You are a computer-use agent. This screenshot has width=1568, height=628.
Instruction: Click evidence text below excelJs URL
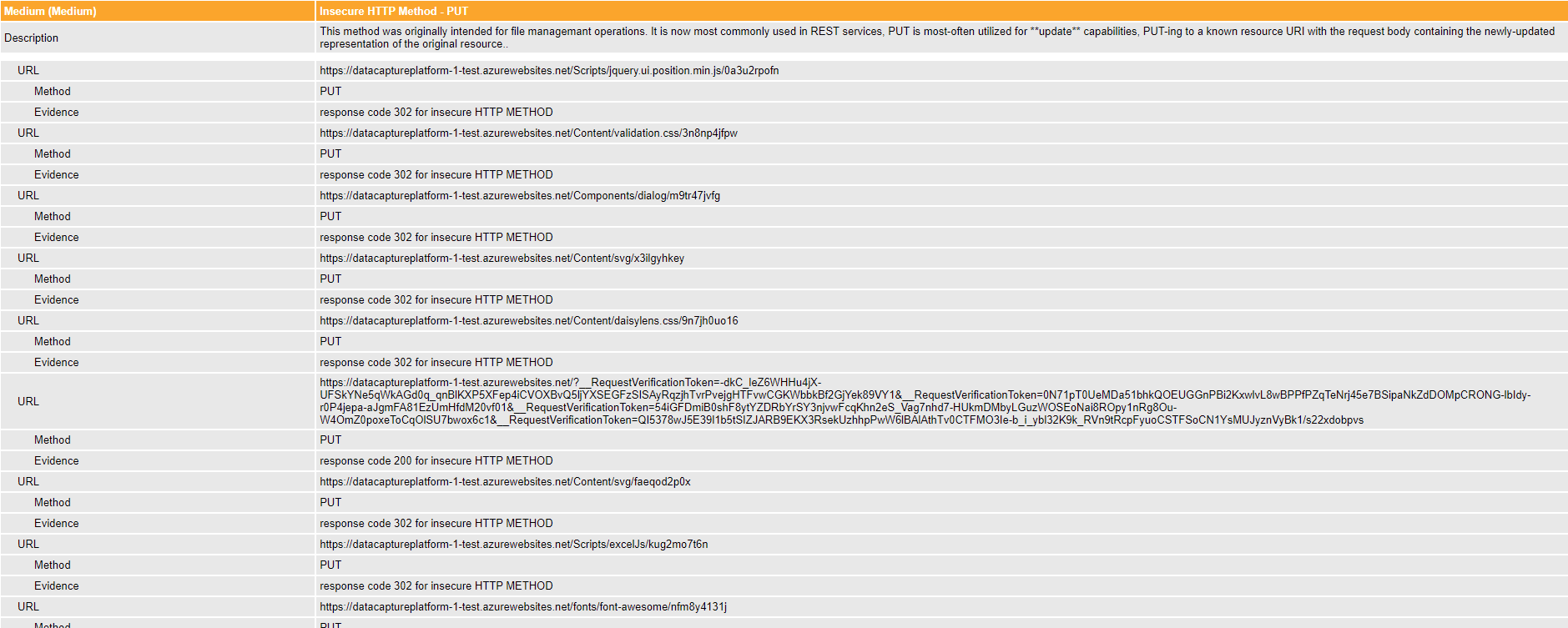436,586
